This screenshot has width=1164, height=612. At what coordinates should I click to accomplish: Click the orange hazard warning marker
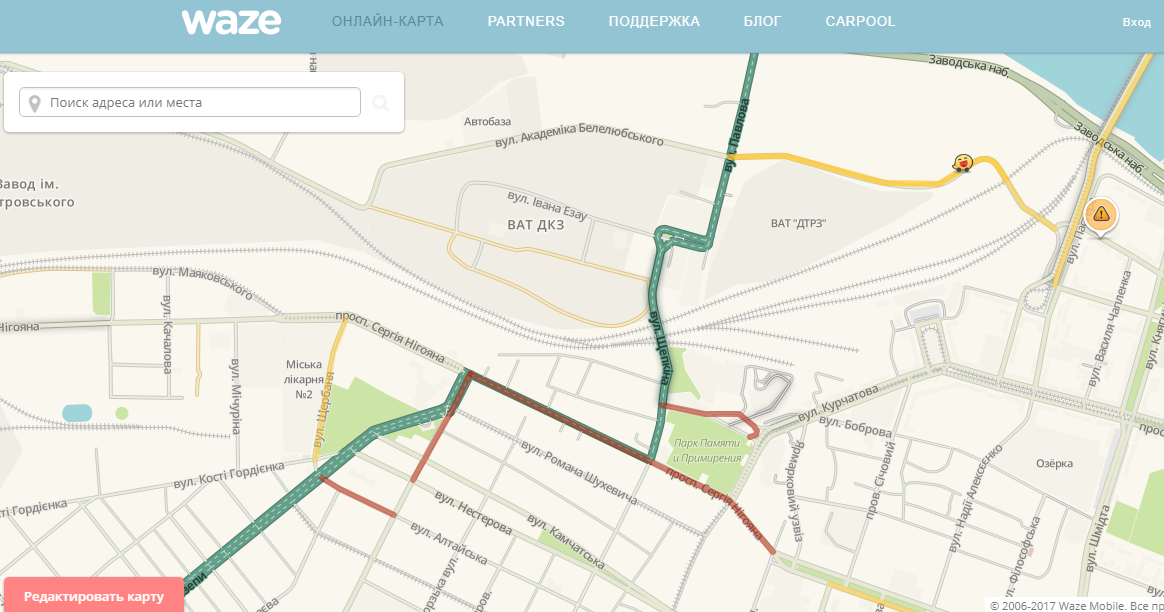(1101, 214)
